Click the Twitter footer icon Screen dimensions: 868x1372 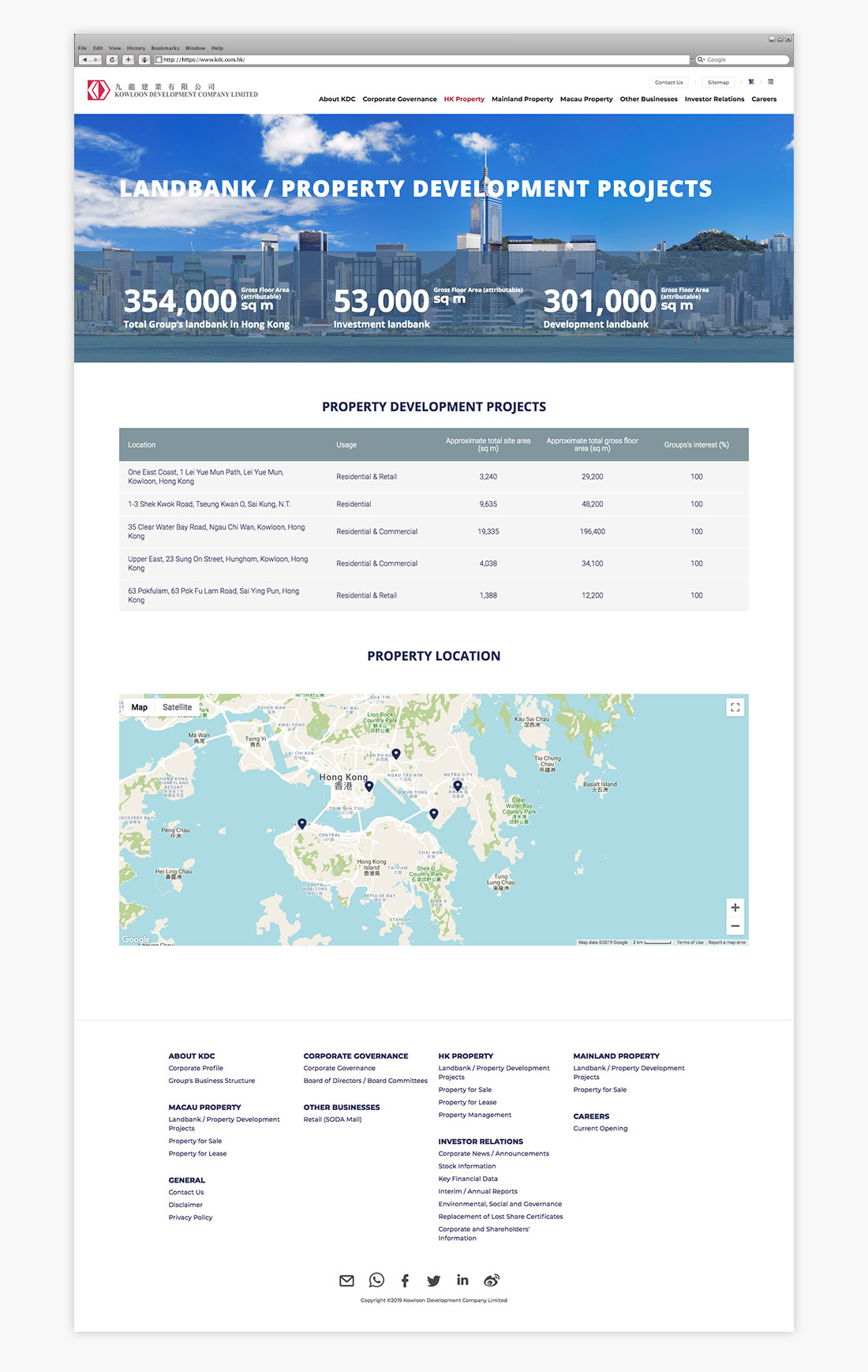433,1280
